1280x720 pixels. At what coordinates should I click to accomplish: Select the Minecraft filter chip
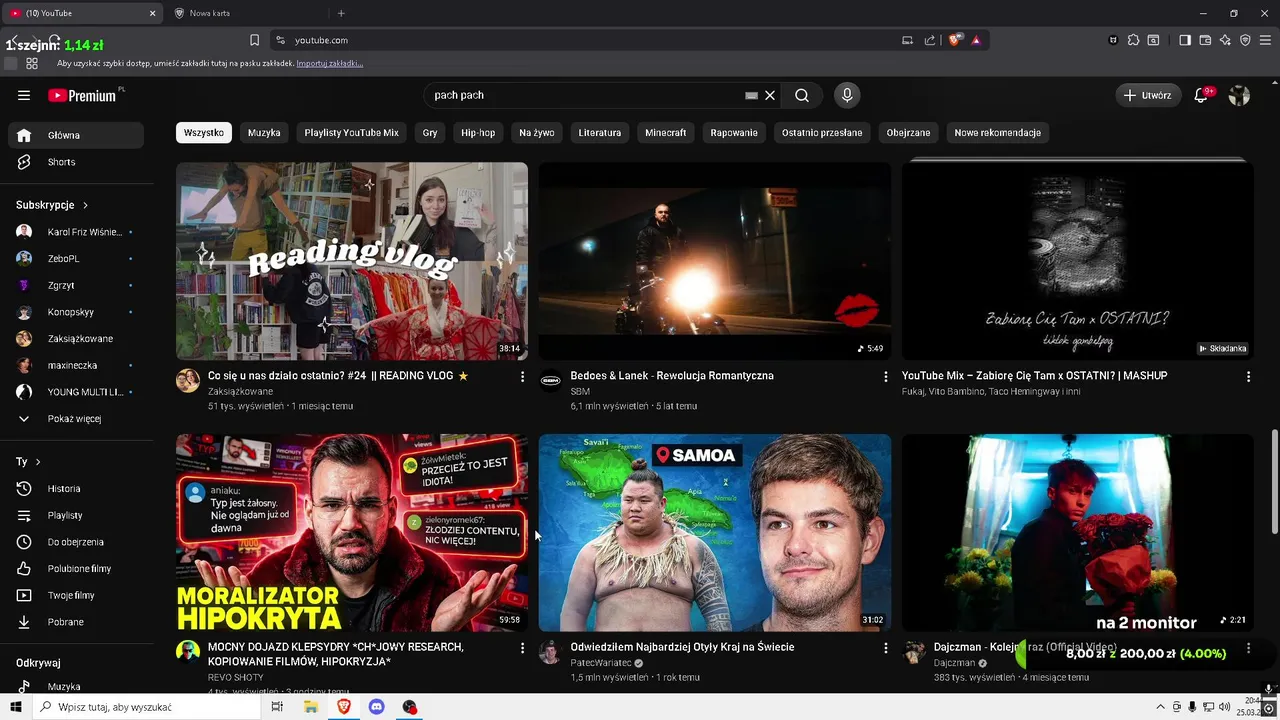pyautogui.click(x=665, y=132)
